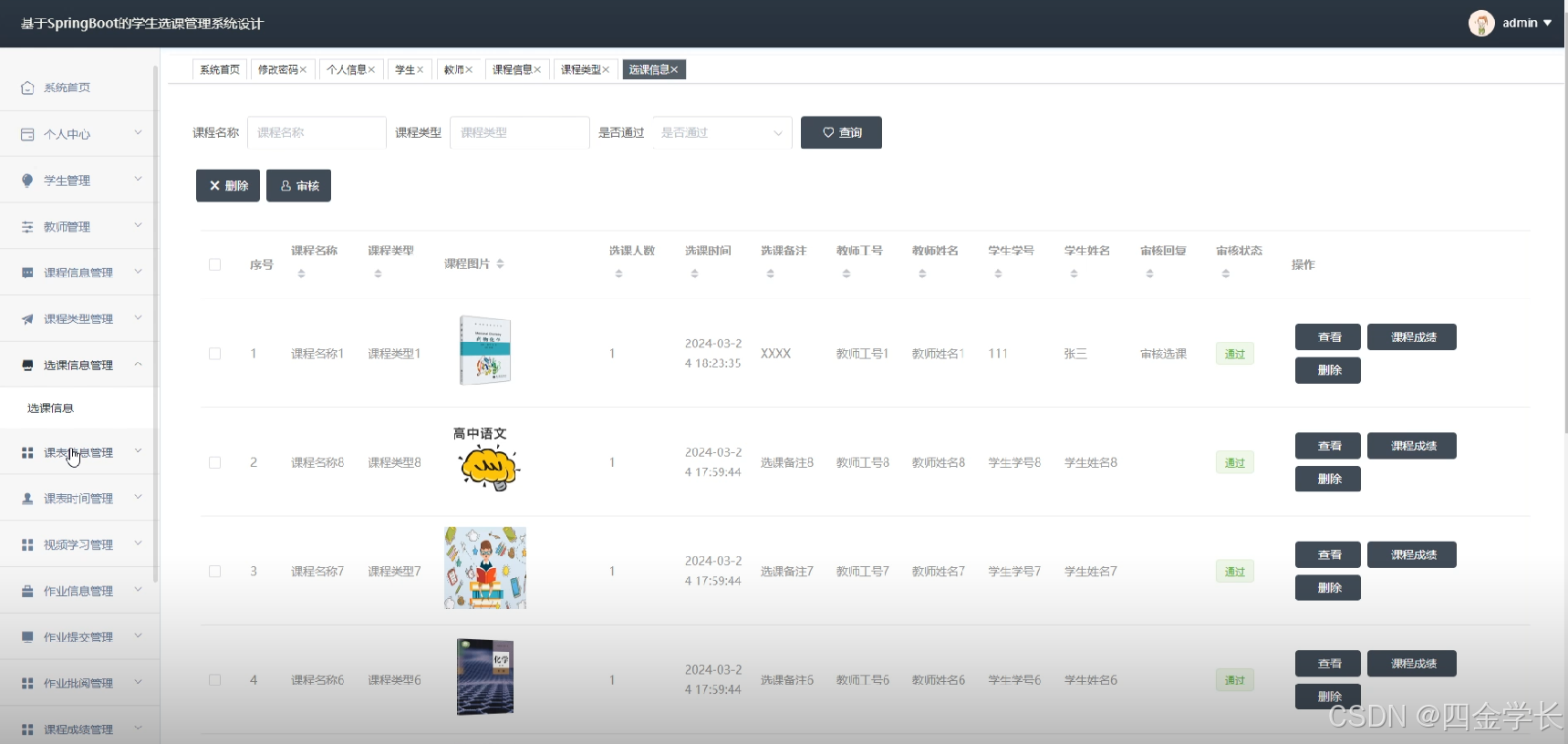Image resolution: width=1568 pixels, height=744 pixels.
Task: Expand 课程成绩管理 with its chevron
Action: [x=138, y=728]
